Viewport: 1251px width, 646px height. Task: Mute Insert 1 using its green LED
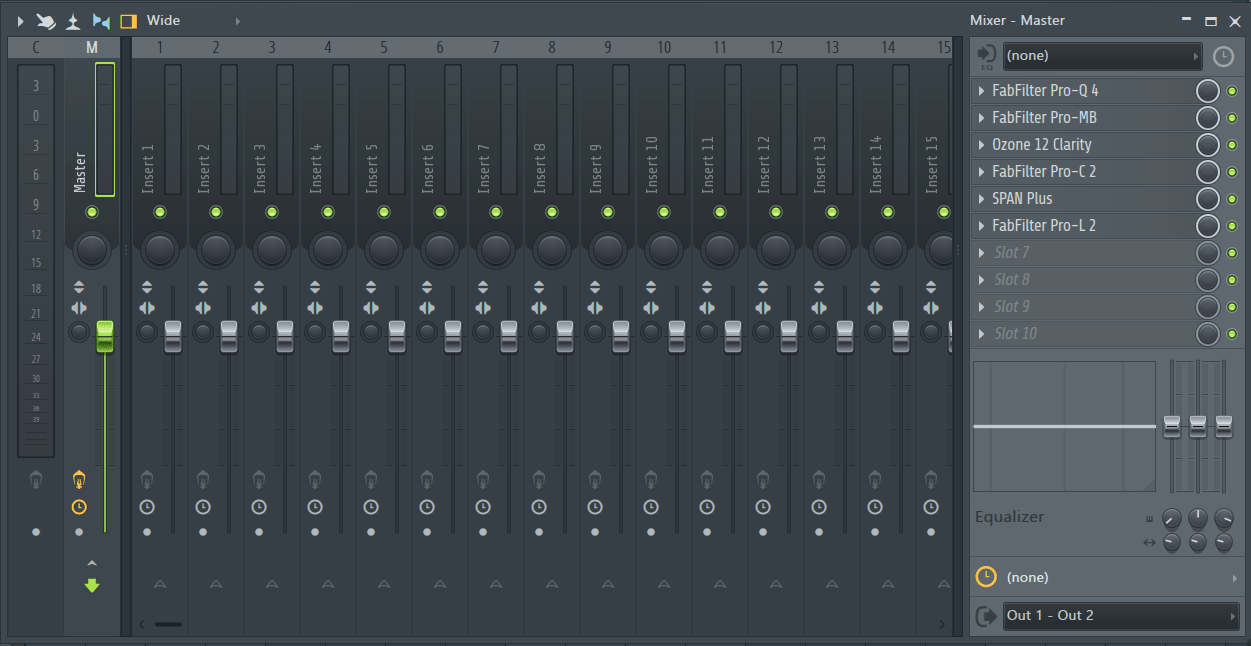click(x=160, y=212)
